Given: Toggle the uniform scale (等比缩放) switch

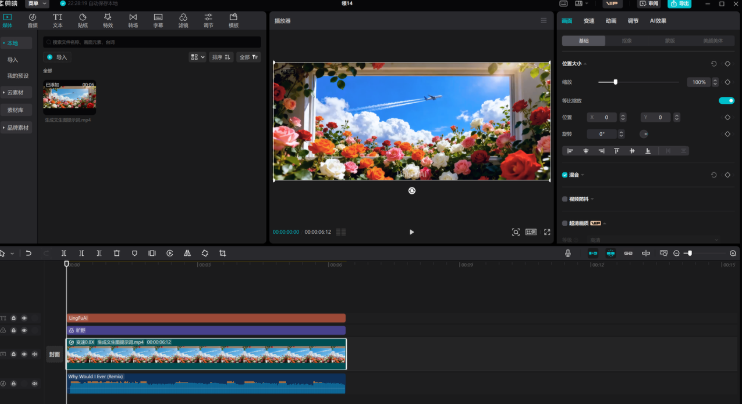Looking at the screenshot, I should tap(726, 100).
